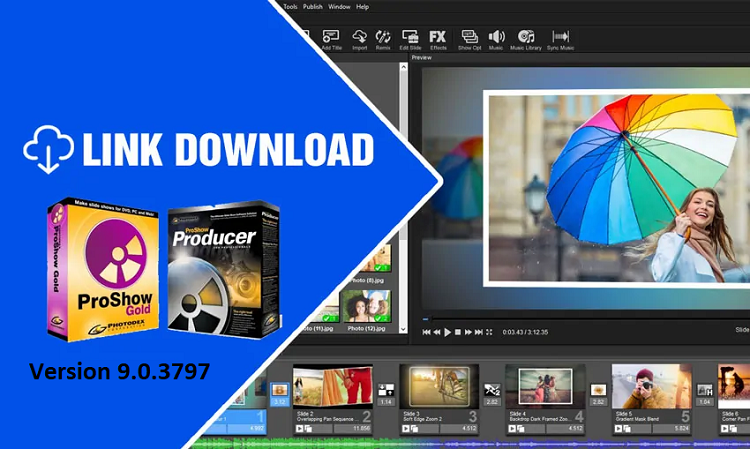The image size is (750, 449).
Task: Select the Preview panel tab
Action: point(421,57)
